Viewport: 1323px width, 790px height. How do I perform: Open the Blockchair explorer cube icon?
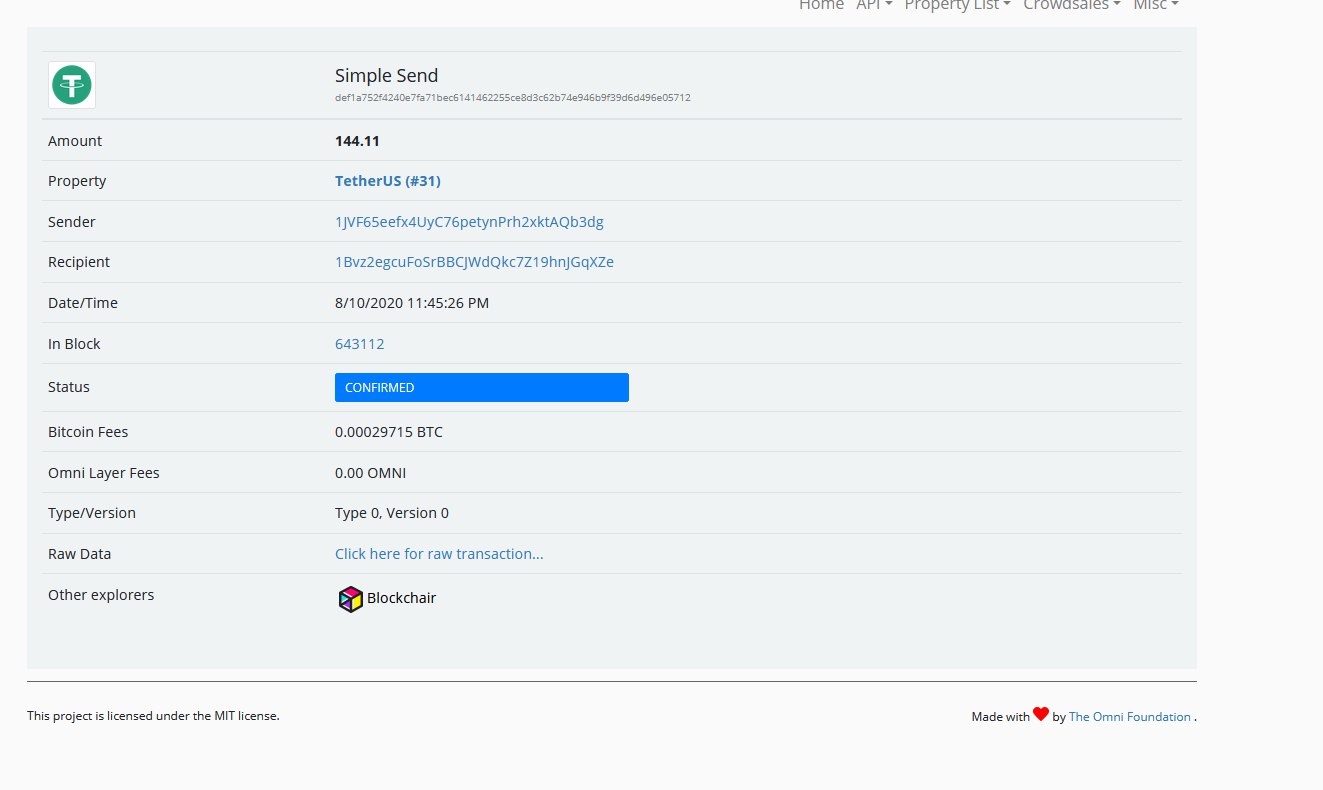350,599
